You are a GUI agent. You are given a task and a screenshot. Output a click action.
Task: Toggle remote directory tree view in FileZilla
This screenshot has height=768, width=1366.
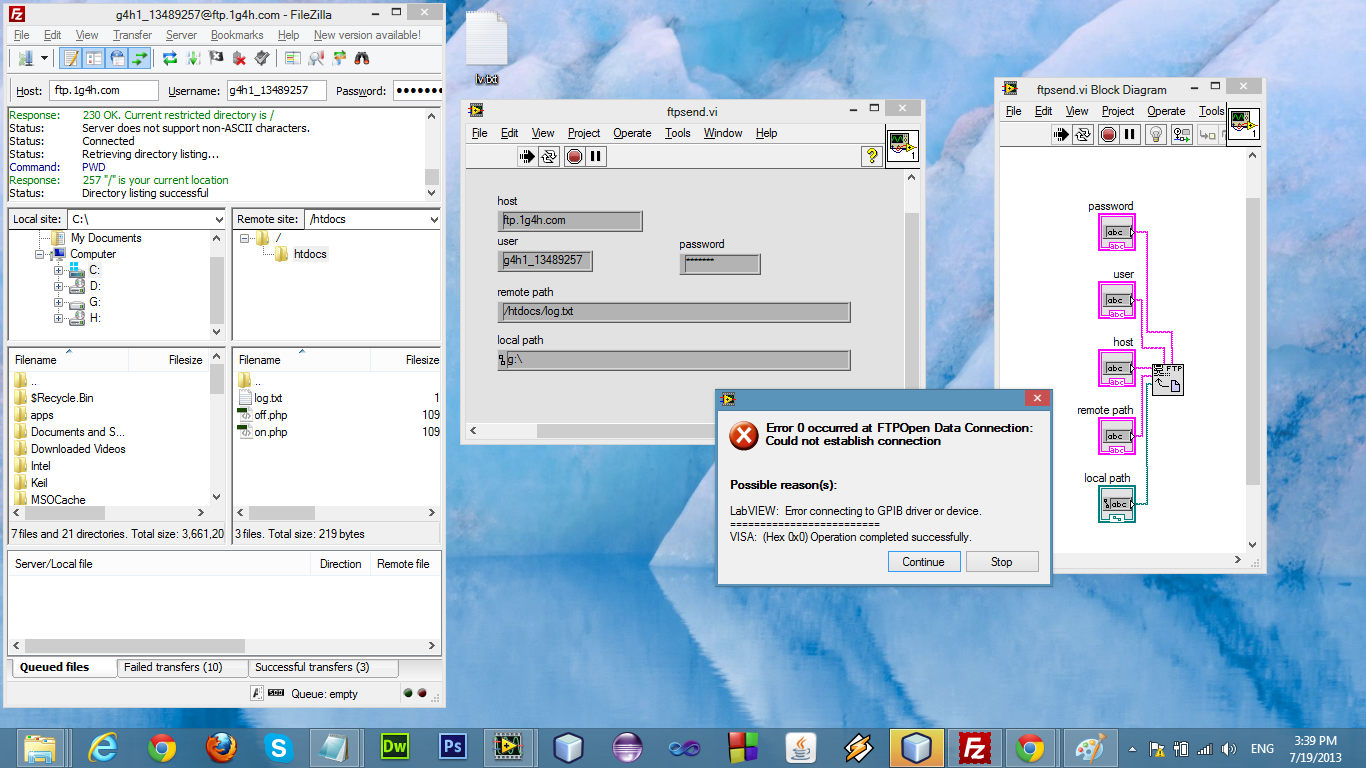[x=117, y=58]
